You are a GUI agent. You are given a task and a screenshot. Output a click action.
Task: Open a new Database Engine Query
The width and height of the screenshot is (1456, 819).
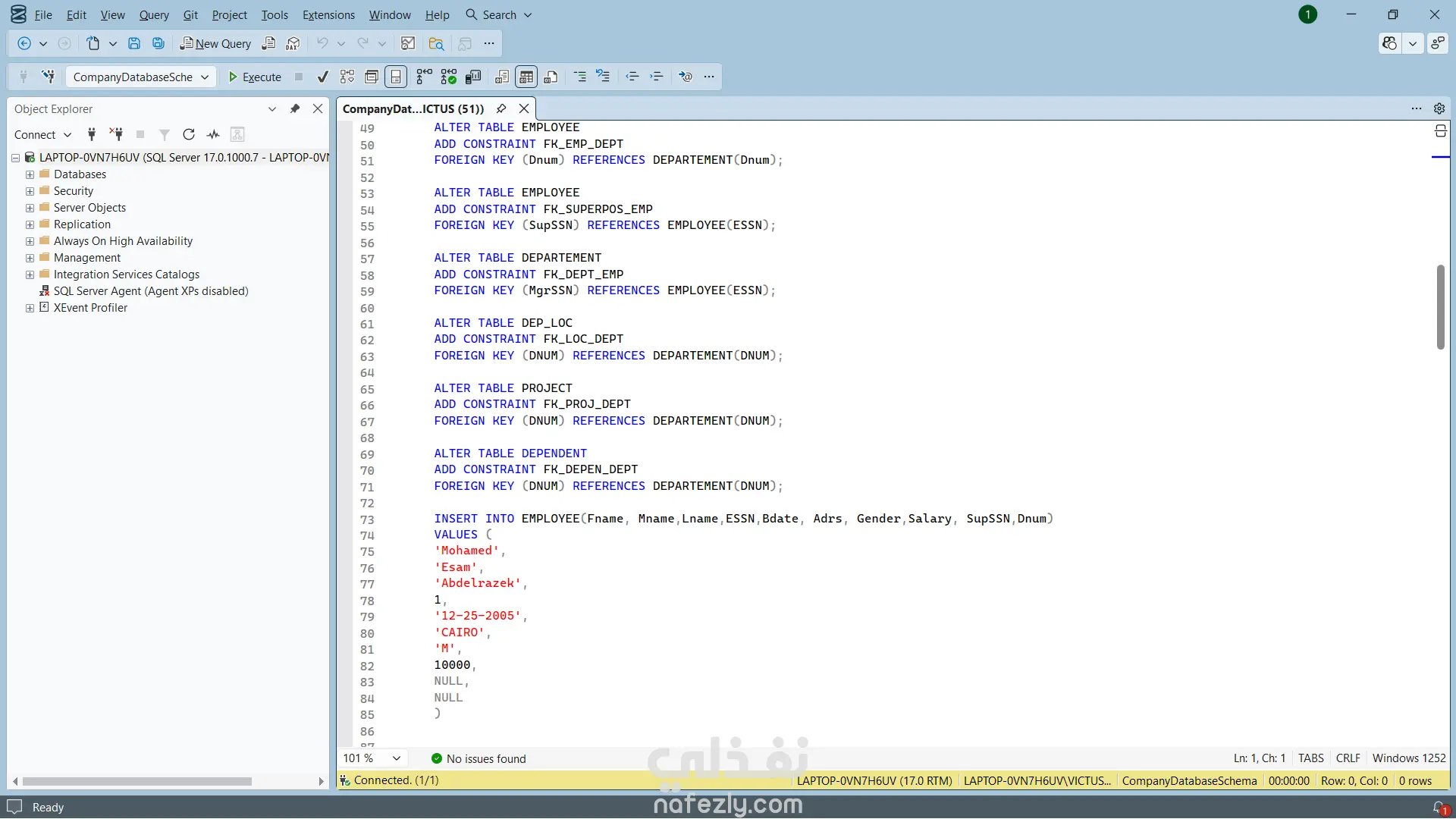[268, 44]
